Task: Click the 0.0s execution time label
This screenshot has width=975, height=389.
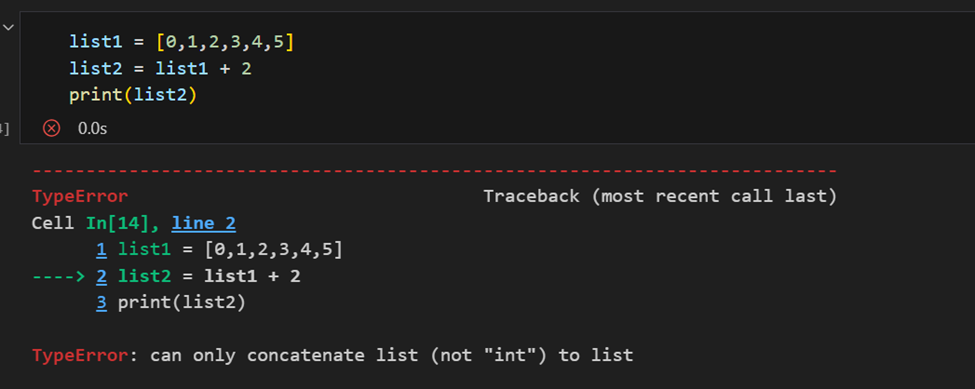Action: coord(93,129)
